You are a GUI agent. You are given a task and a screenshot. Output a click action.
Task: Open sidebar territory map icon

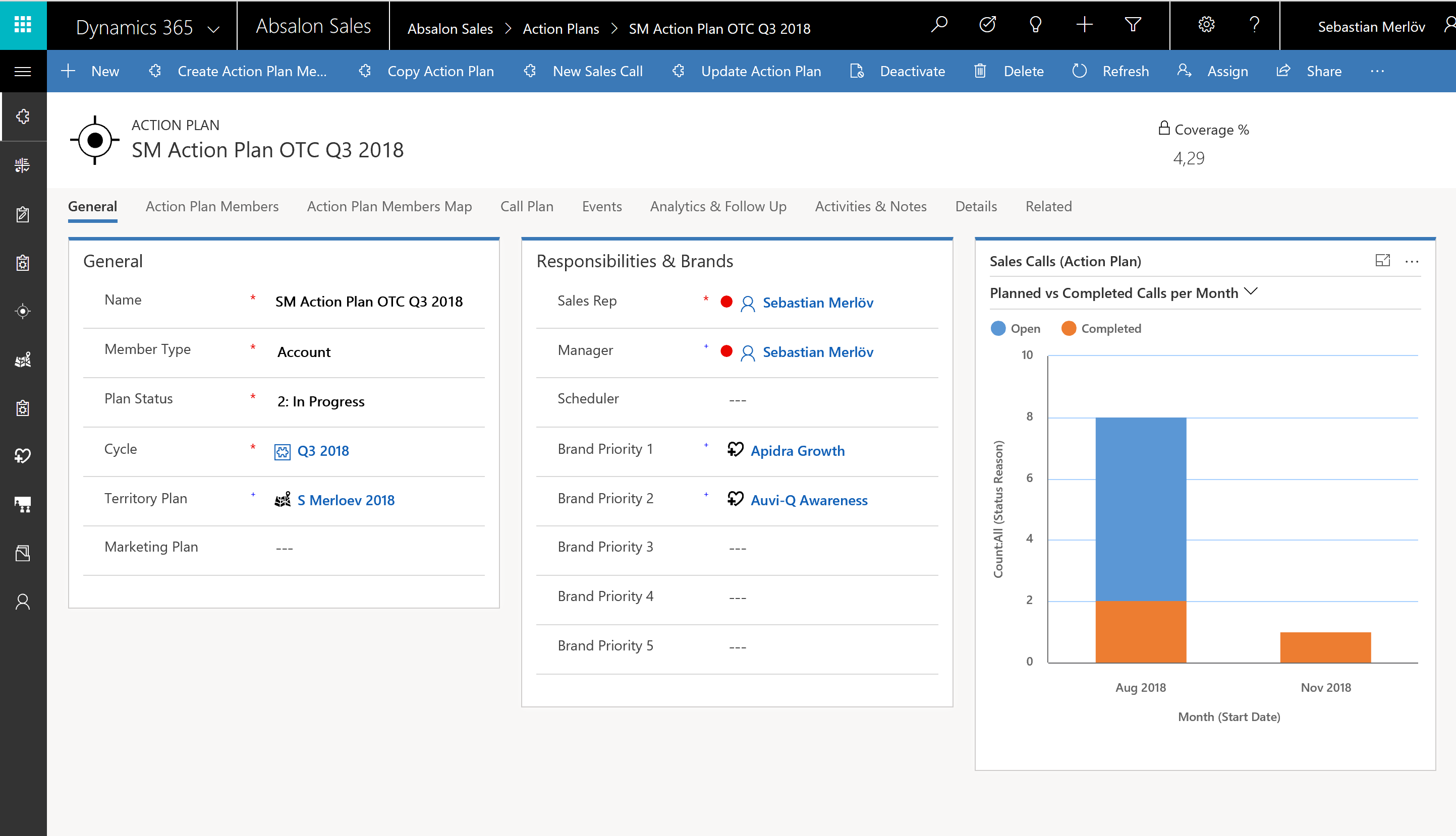(23, 361)
